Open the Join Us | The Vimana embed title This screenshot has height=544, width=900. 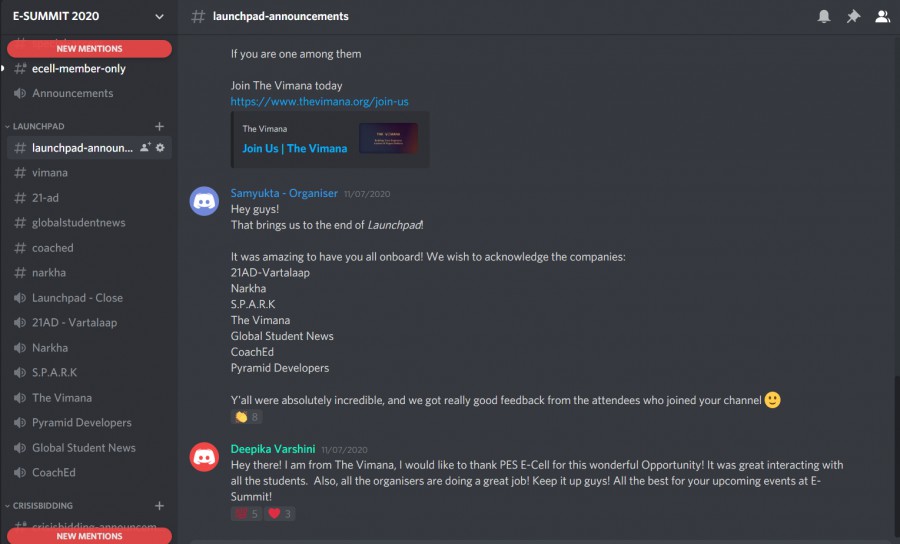point(295,148)
